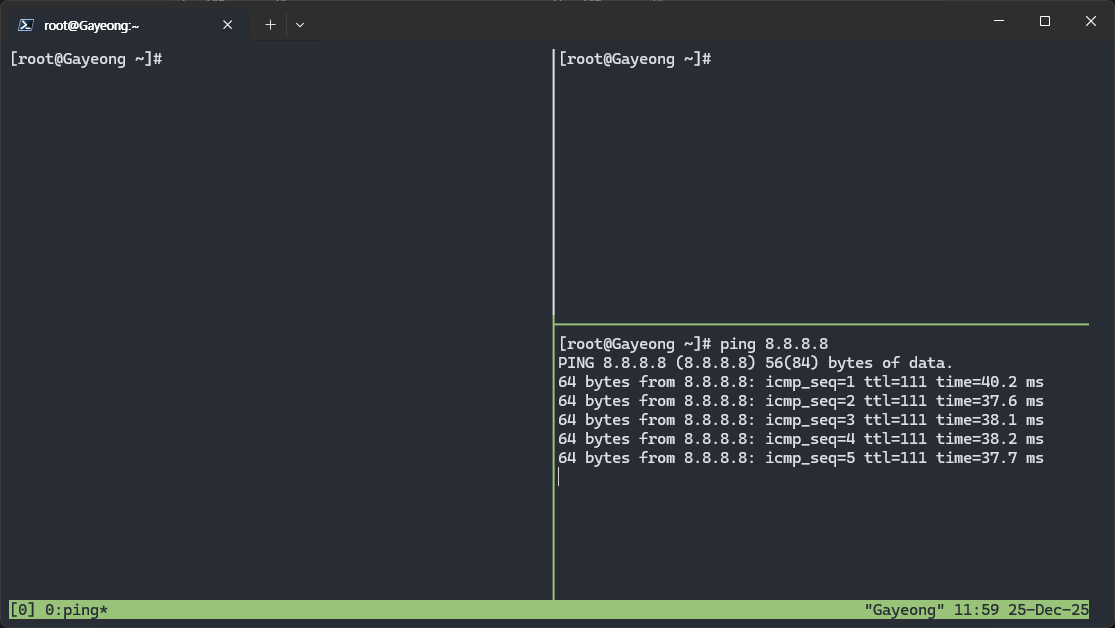Maximize the terminal window
Screen dimensions: 1115x628
(x=1044, y=21)
